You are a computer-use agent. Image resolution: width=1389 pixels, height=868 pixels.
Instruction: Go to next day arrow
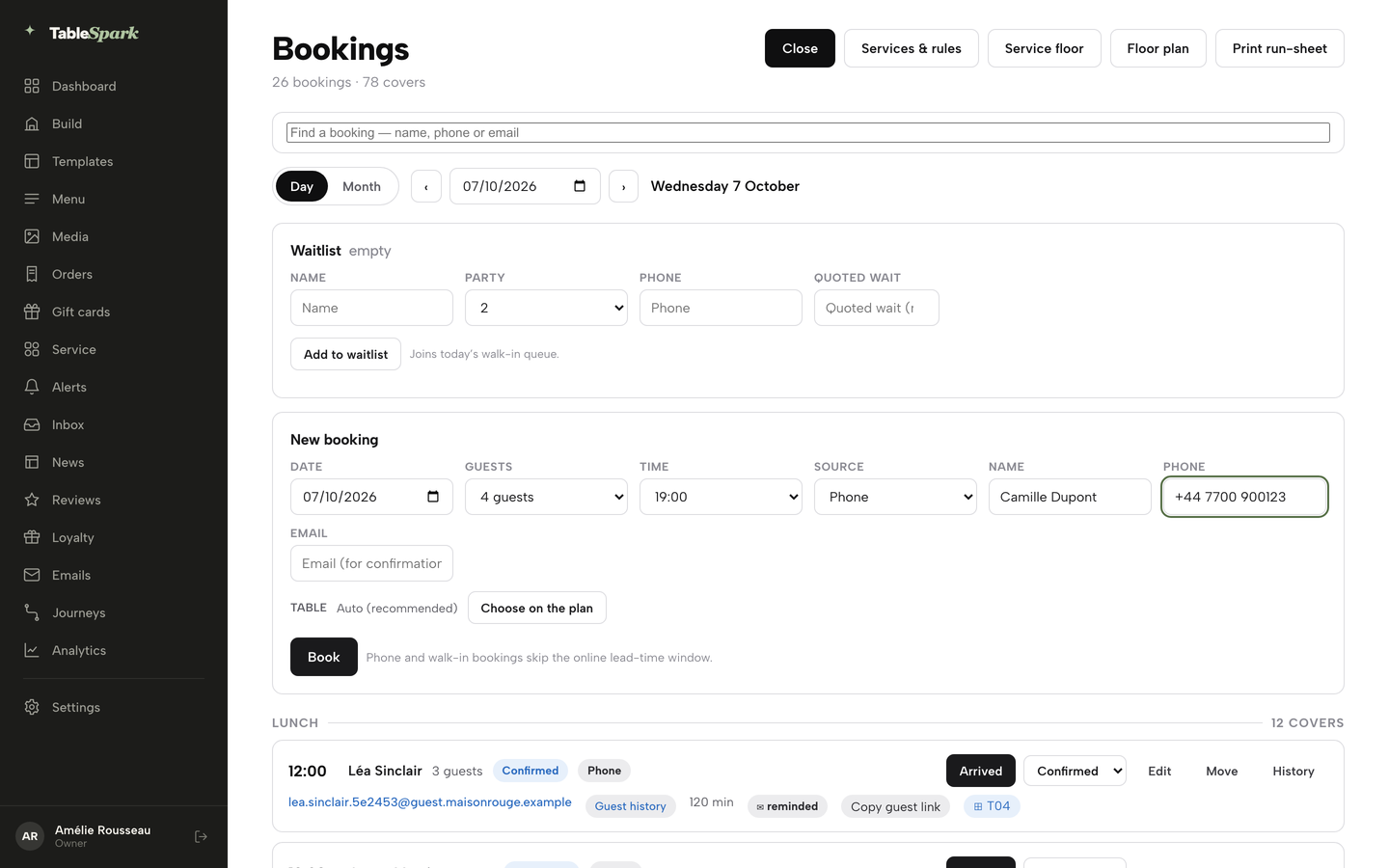[x=624, y=186]
